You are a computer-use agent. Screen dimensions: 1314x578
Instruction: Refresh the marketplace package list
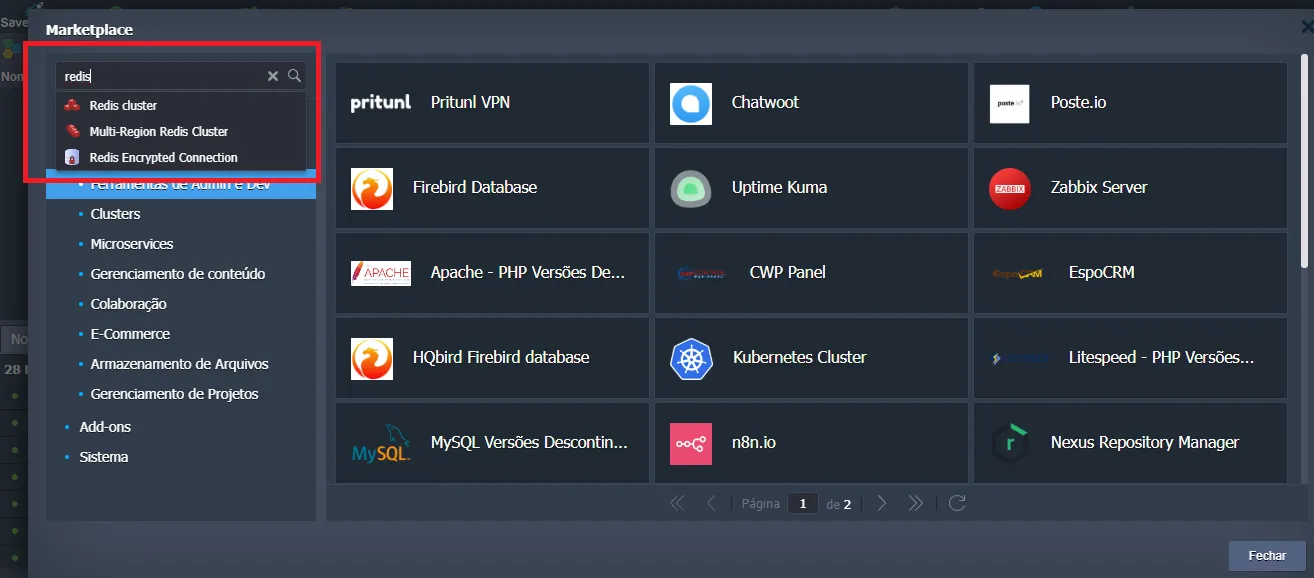(957, 503)
